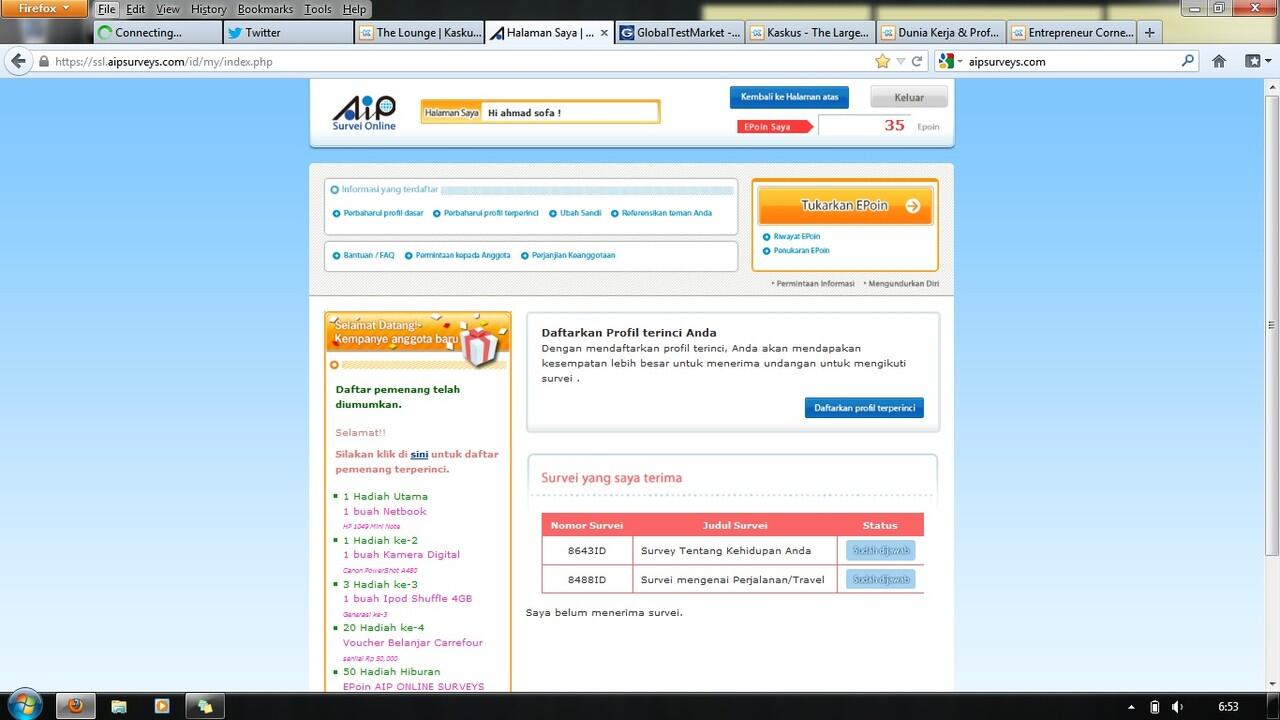Open the URL history dropdown arrow

[900, 61]
